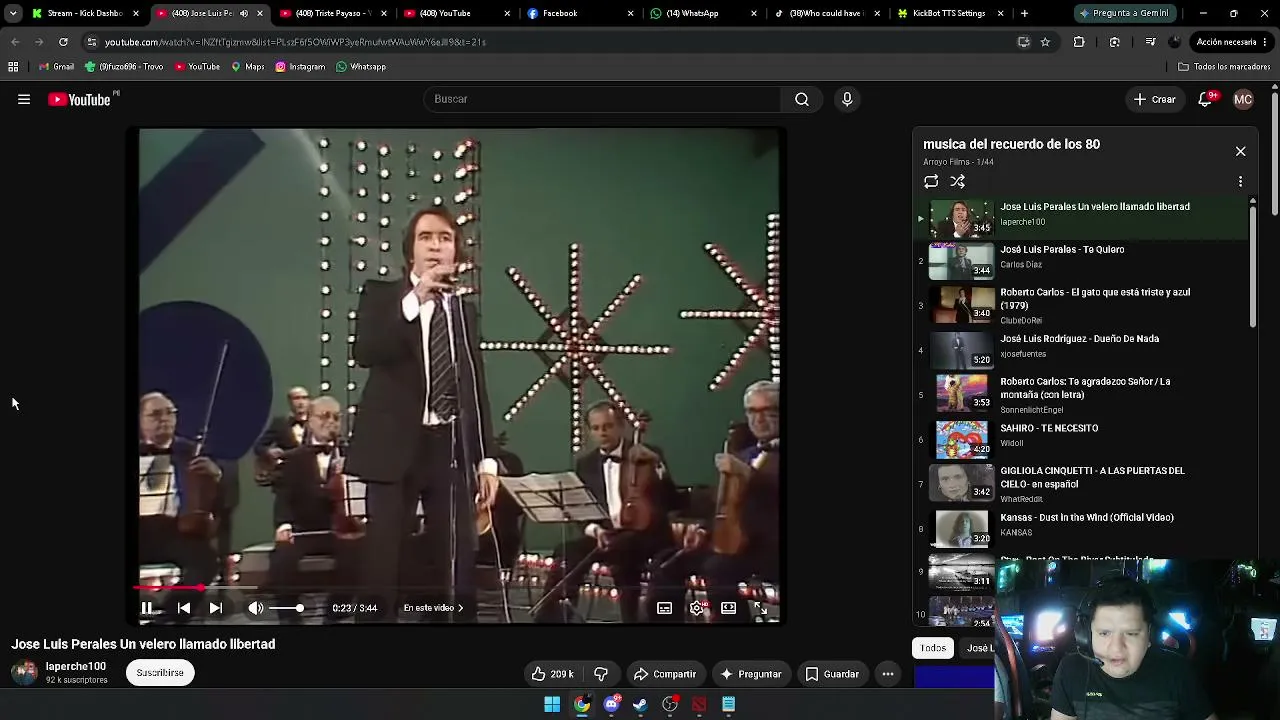Open the Gmail bookmark

click(x=57, y=67)
